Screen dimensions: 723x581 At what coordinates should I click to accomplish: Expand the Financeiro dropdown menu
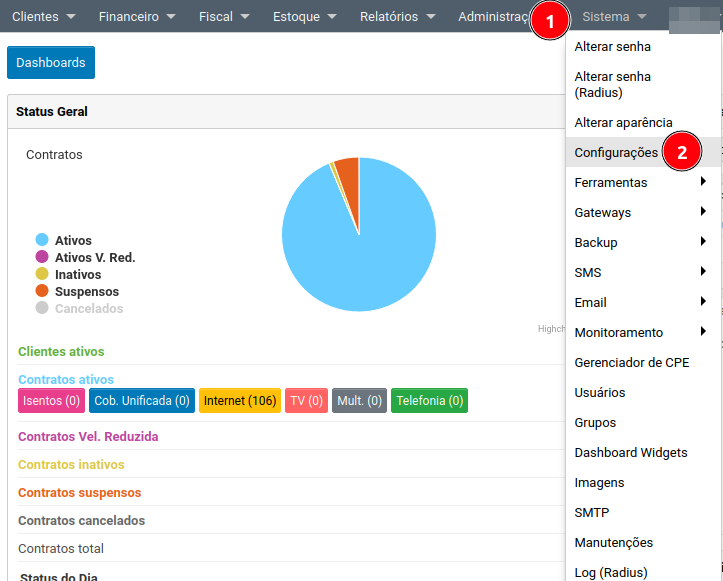[139, 16]
